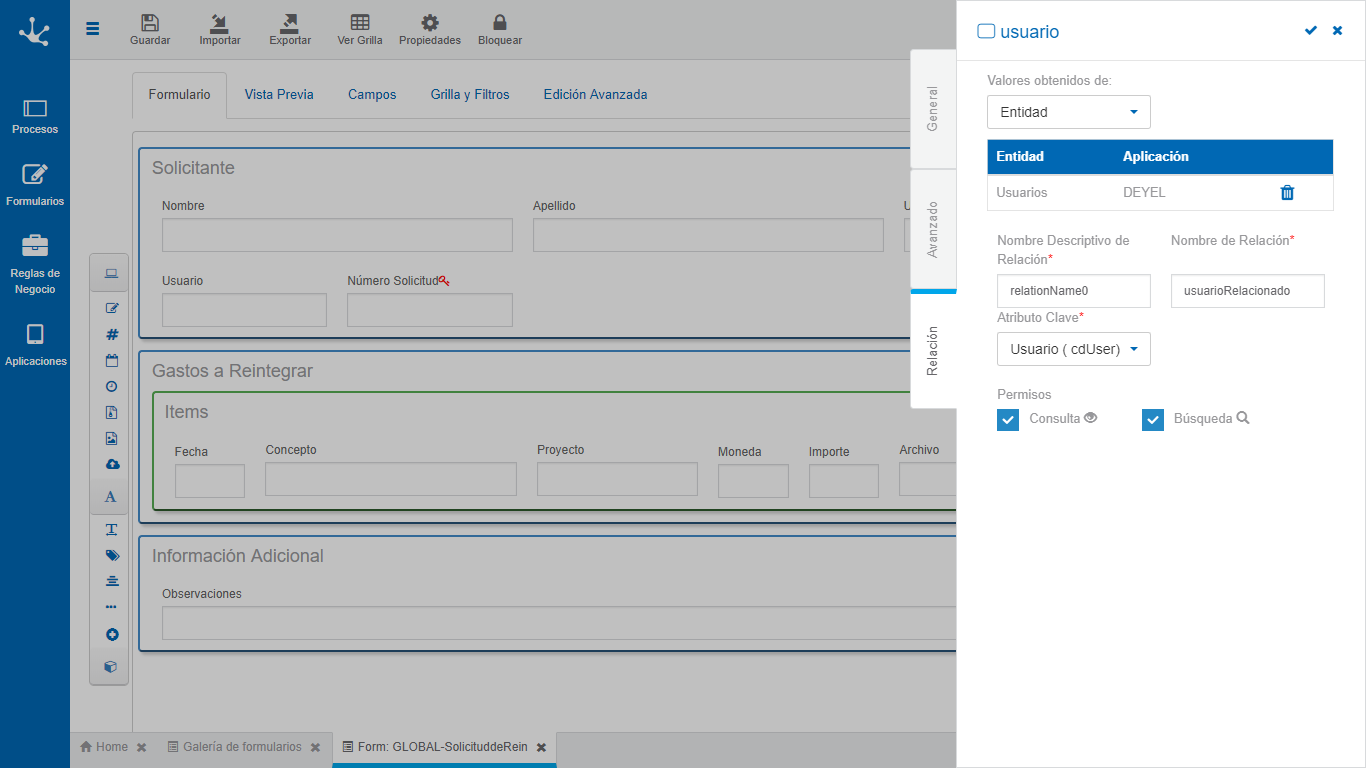
Task: Select the cloud upload tool
Action: pos(112,464)
